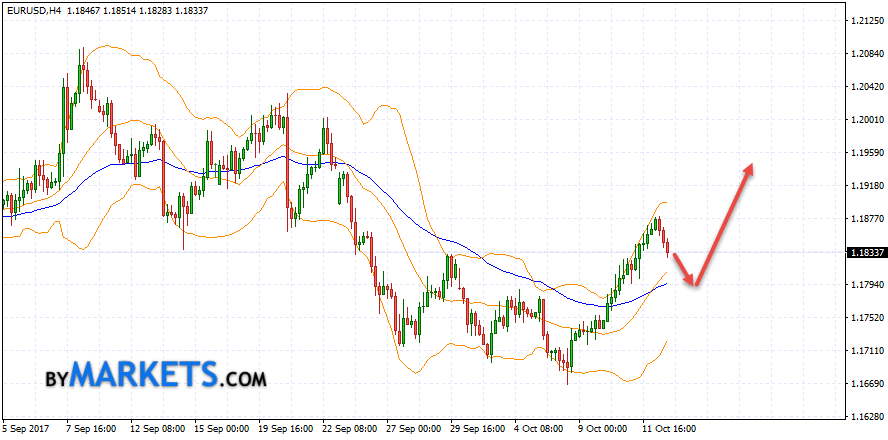
Task: Click the red upward forecast arrow head
Action: coord(746,170)
